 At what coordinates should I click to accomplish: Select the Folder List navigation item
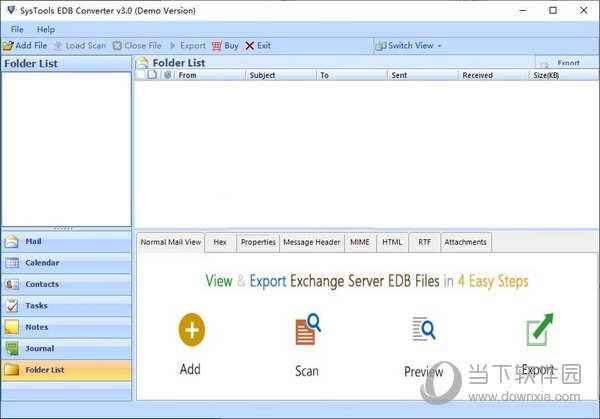pos(66,370)
